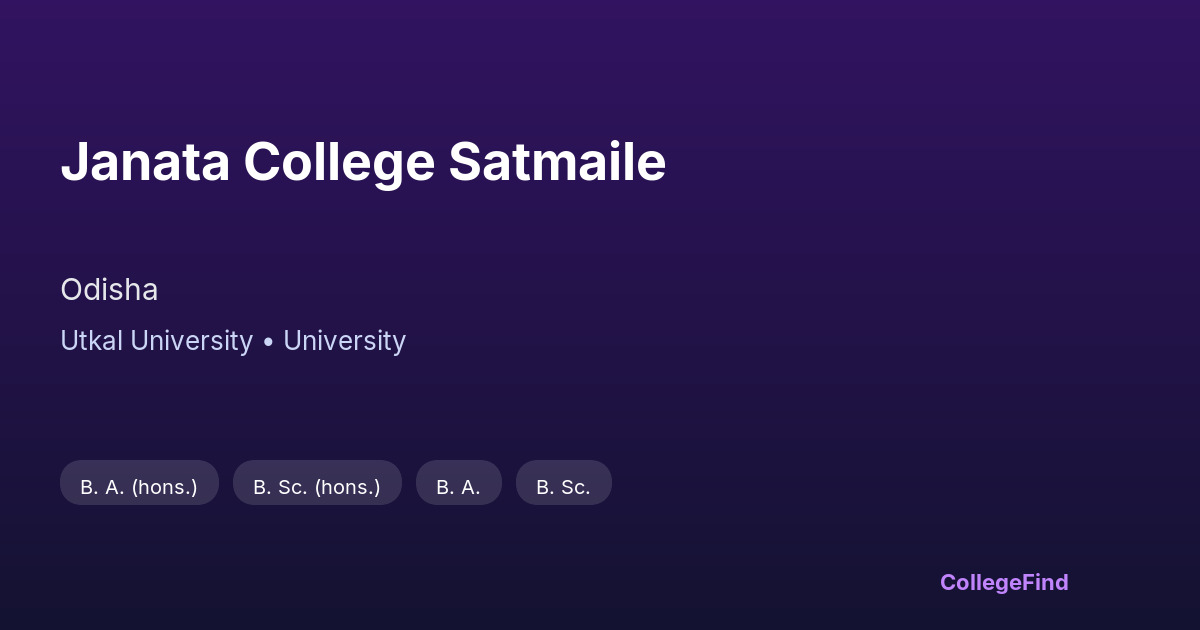Click the Odisha state label
This screenshot has width=1200, height=630.
click(x=109, y=290)
